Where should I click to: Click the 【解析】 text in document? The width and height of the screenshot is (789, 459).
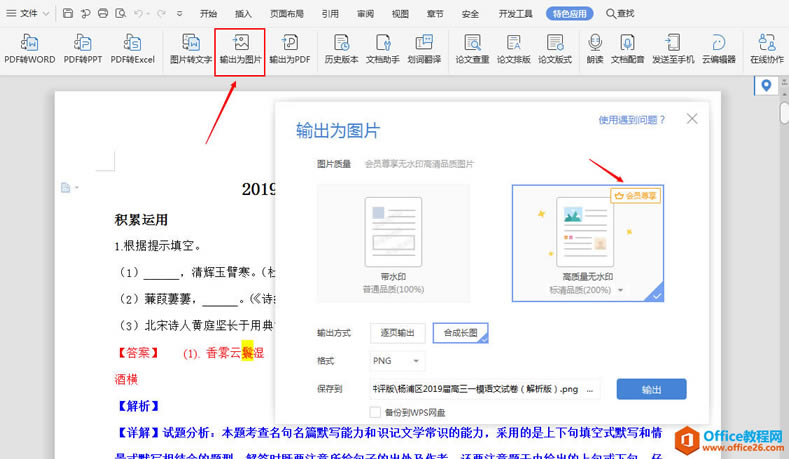click(138, 406)
